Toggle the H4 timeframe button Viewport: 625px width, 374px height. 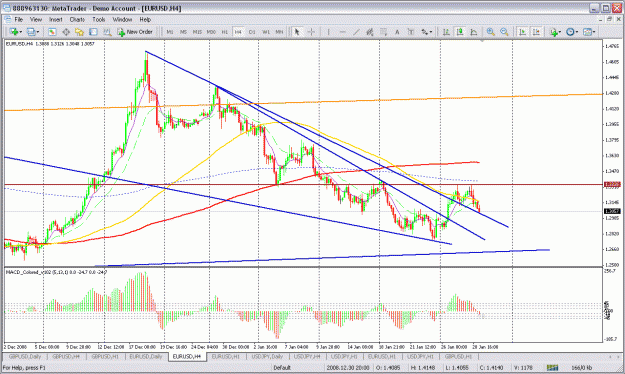coord(238,32)
